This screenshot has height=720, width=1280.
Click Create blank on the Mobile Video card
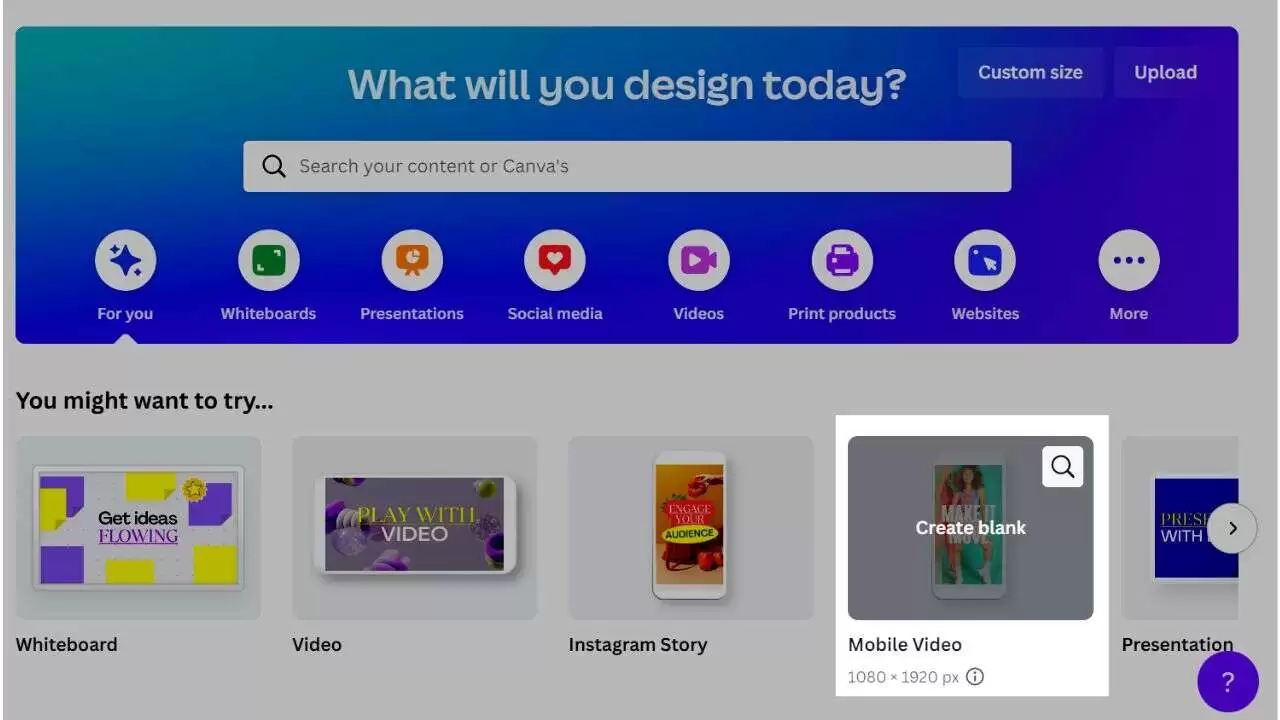[x=970, y=528]
